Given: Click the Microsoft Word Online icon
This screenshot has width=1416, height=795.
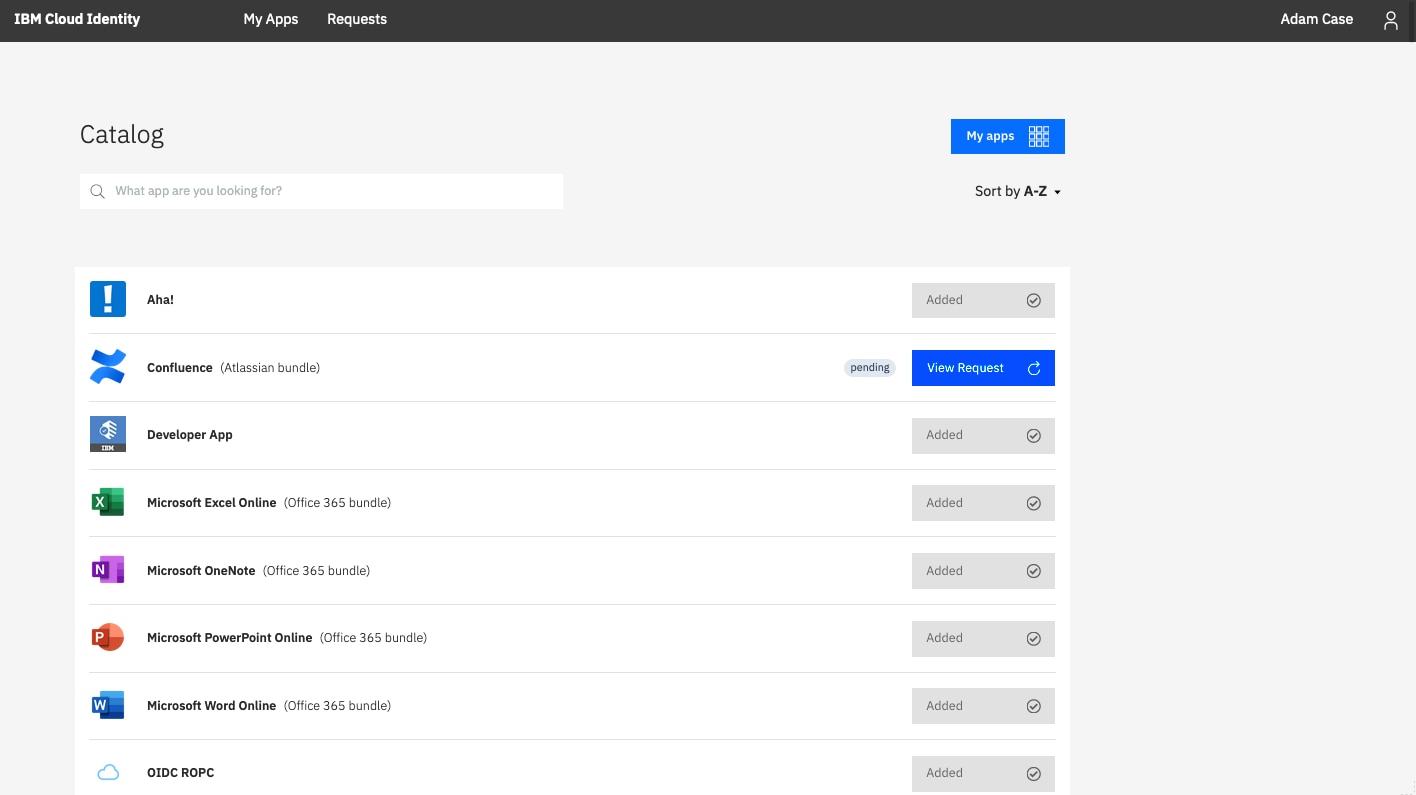Looking at the screenshot, I should [108, 705].
